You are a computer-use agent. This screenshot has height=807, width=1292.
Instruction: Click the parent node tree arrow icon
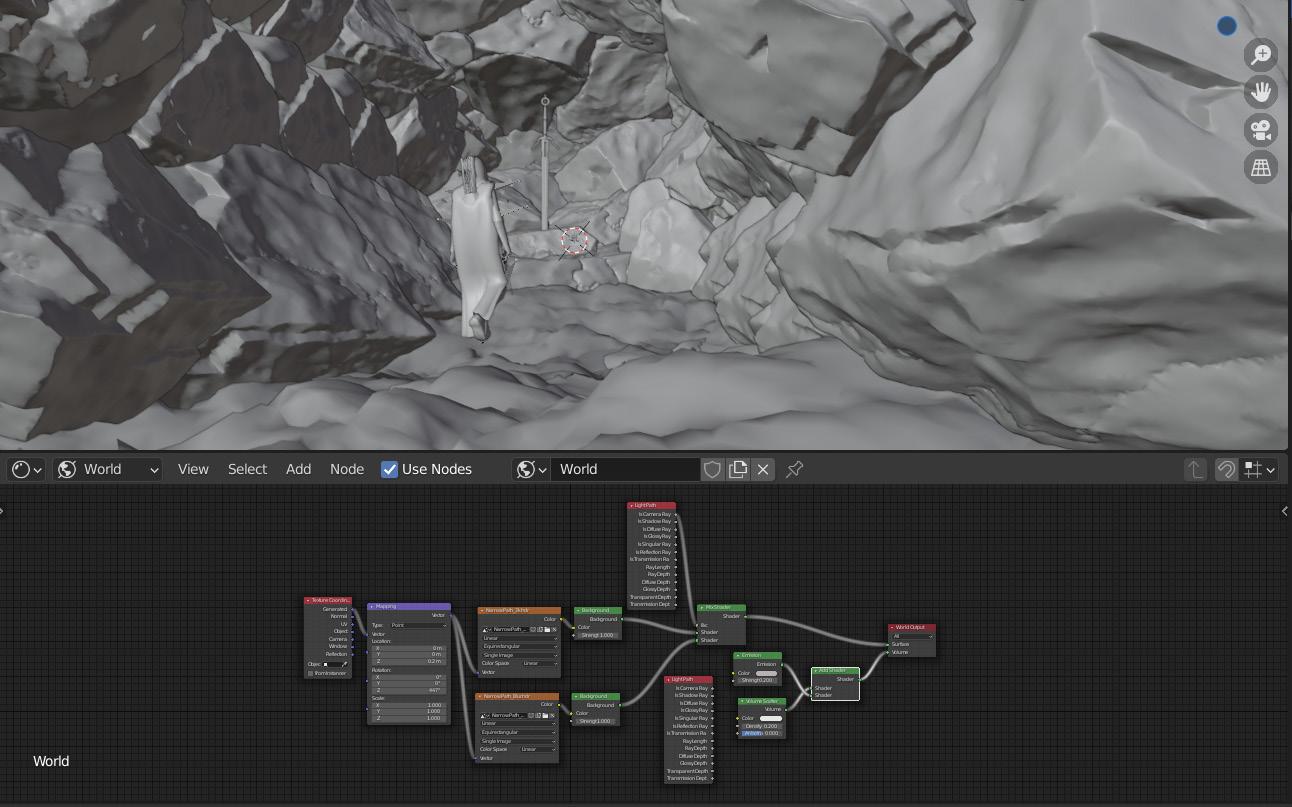(x=1195, y=469)
